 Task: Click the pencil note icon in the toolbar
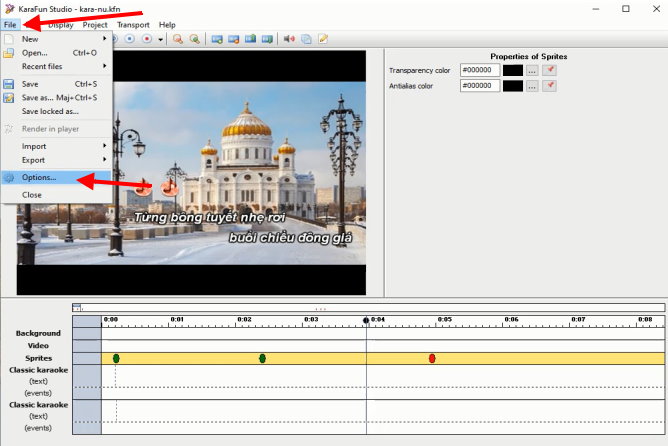[323, 39]
